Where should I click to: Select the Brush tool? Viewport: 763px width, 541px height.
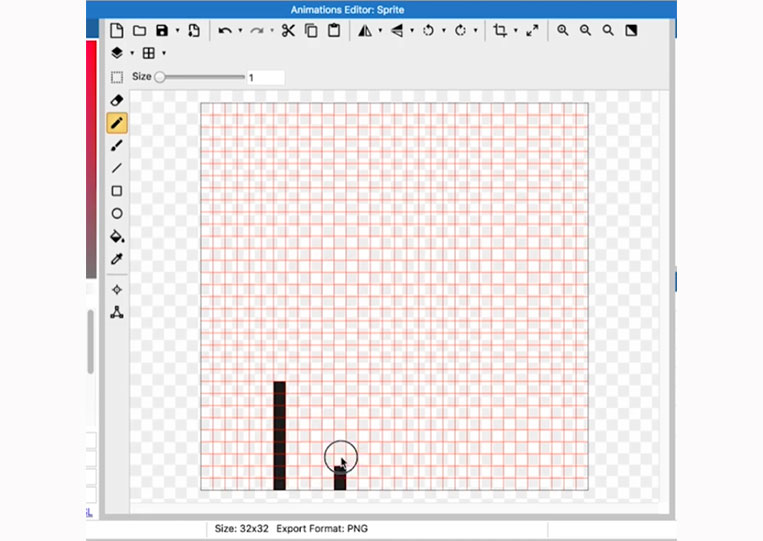(x=117, y=145)
